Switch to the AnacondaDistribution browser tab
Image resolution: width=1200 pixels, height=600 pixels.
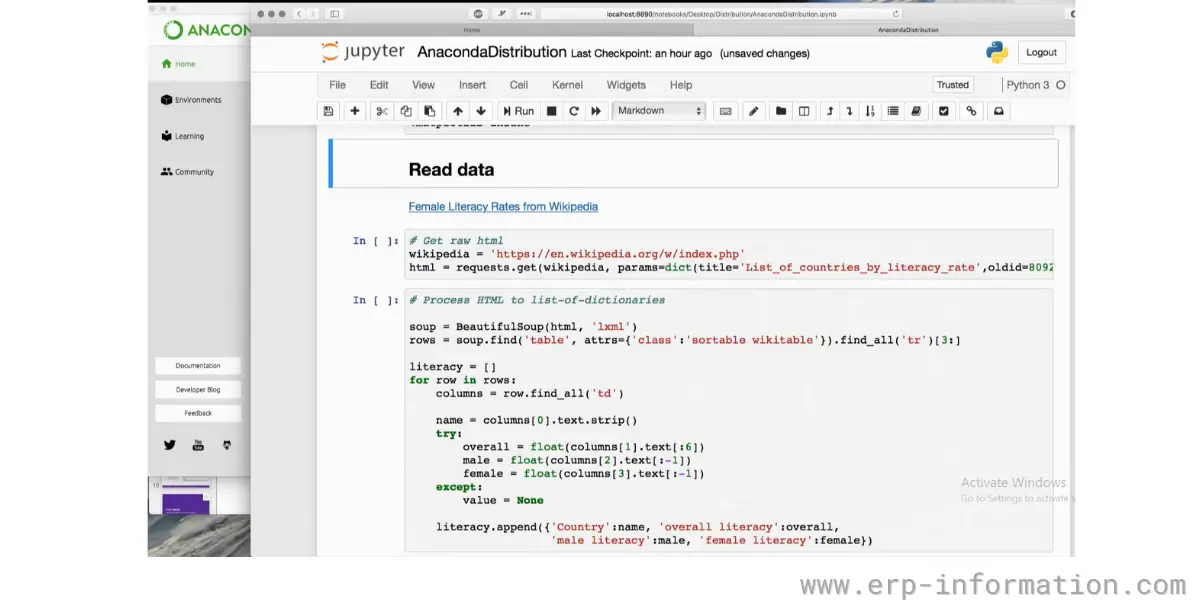click(x=908, y=30)
